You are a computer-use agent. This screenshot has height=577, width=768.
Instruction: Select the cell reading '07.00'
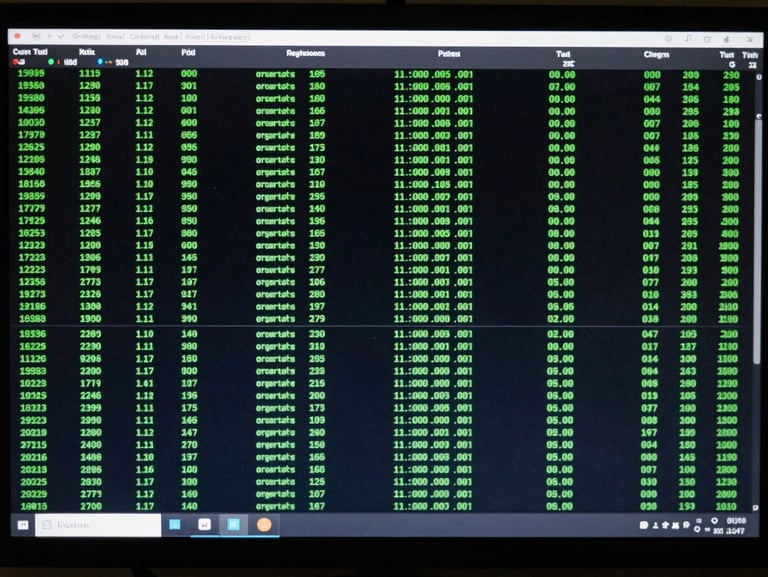pyautogui.click(x=562, y=87)
